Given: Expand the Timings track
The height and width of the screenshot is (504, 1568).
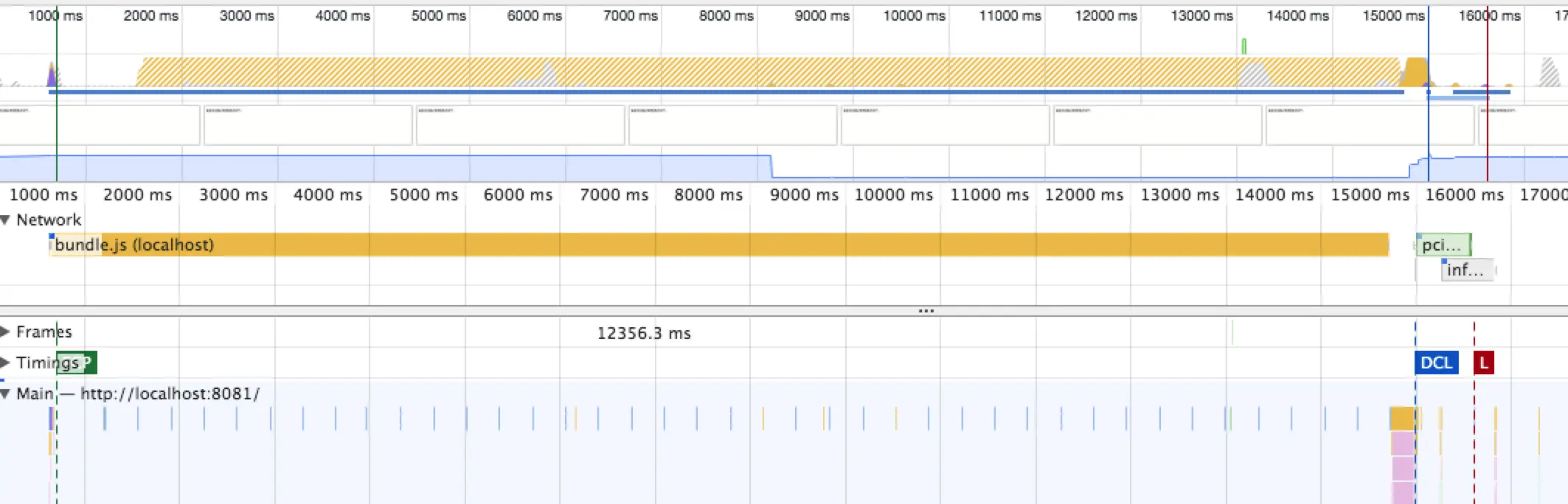Looking at the screenshot, I should tap(5, 363).
